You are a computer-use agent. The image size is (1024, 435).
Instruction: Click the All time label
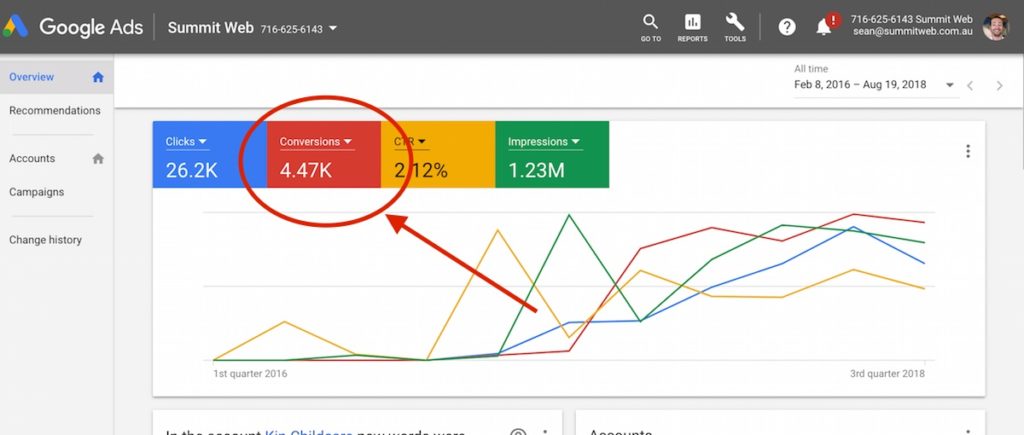pyautogui.click(x=810, y=69)
